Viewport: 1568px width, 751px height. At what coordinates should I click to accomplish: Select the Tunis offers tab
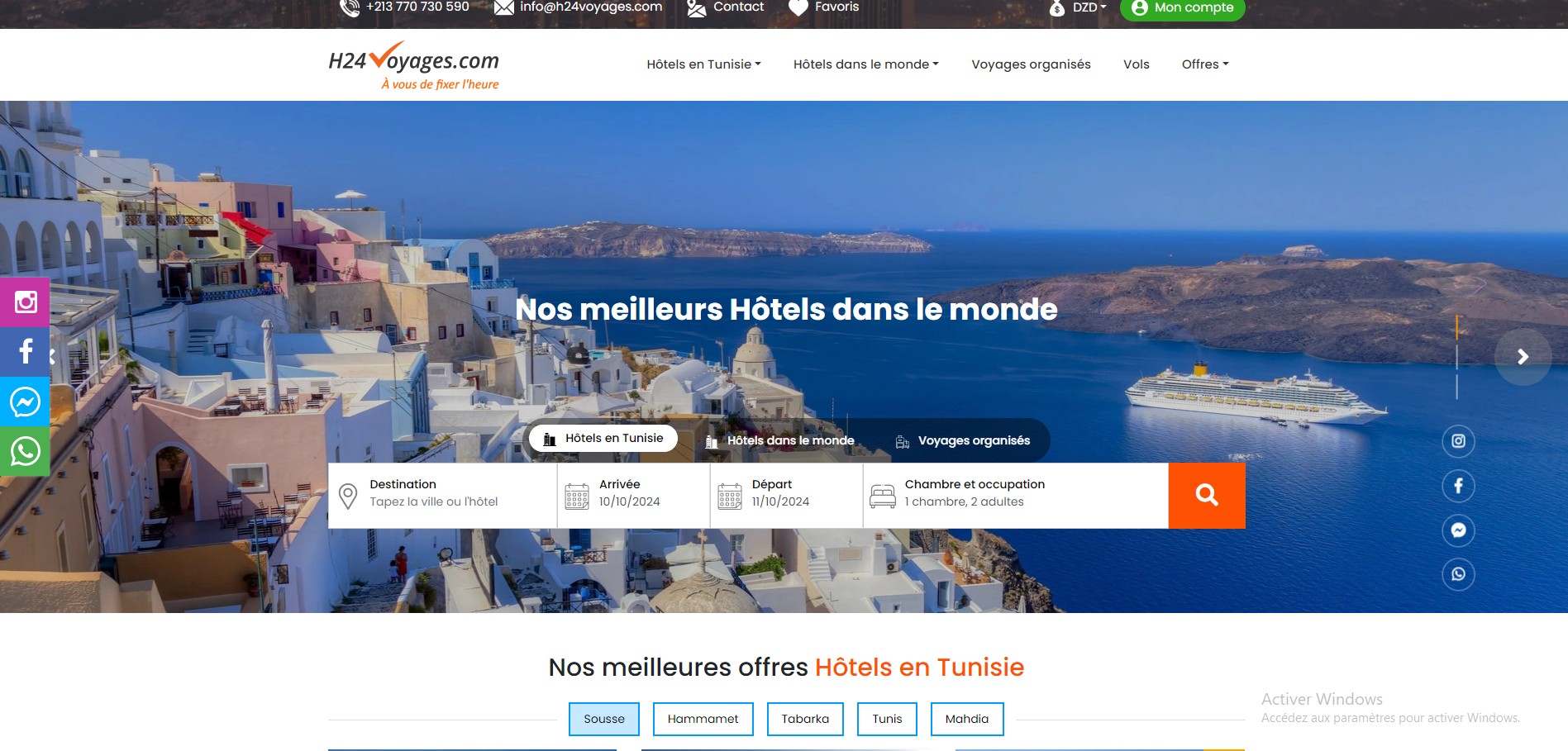887,719
